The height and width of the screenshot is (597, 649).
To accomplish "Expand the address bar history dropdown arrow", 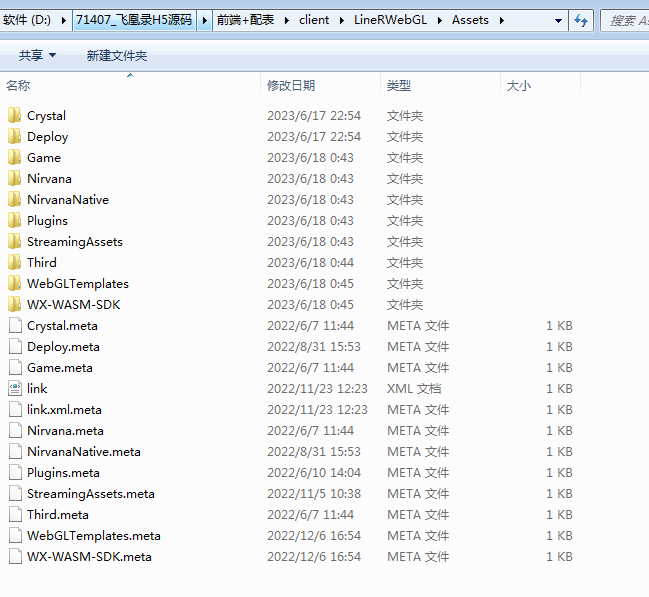I will [x=556, y=20].
